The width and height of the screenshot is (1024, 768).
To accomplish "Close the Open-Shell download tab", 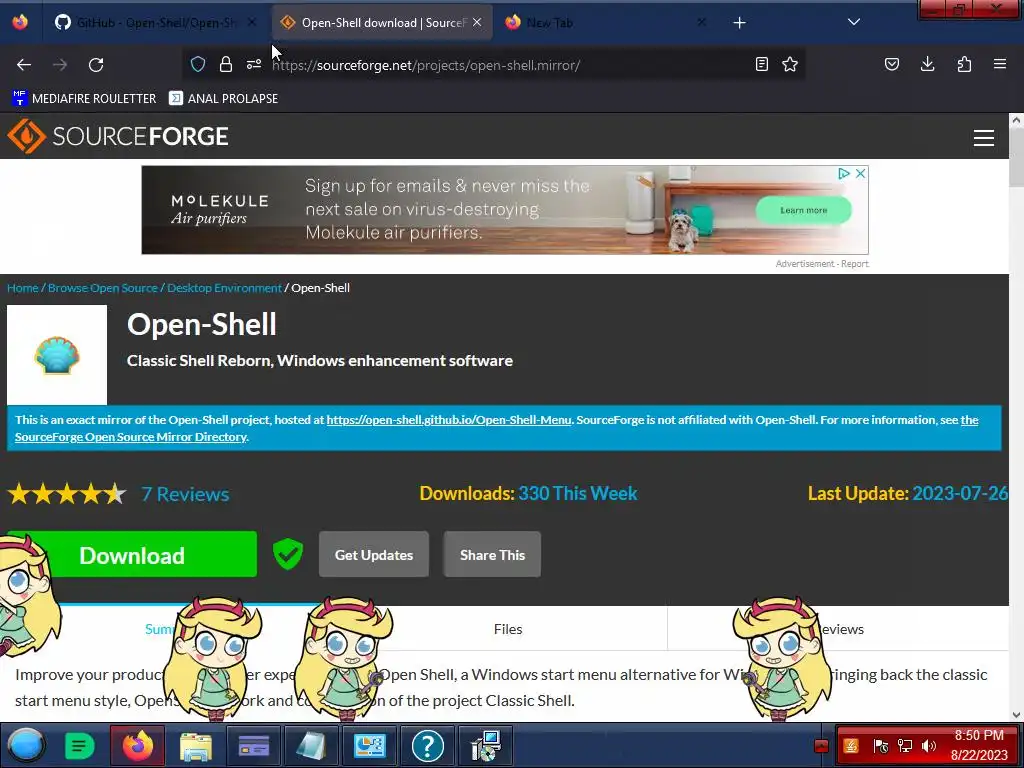I will coord(477,22).
